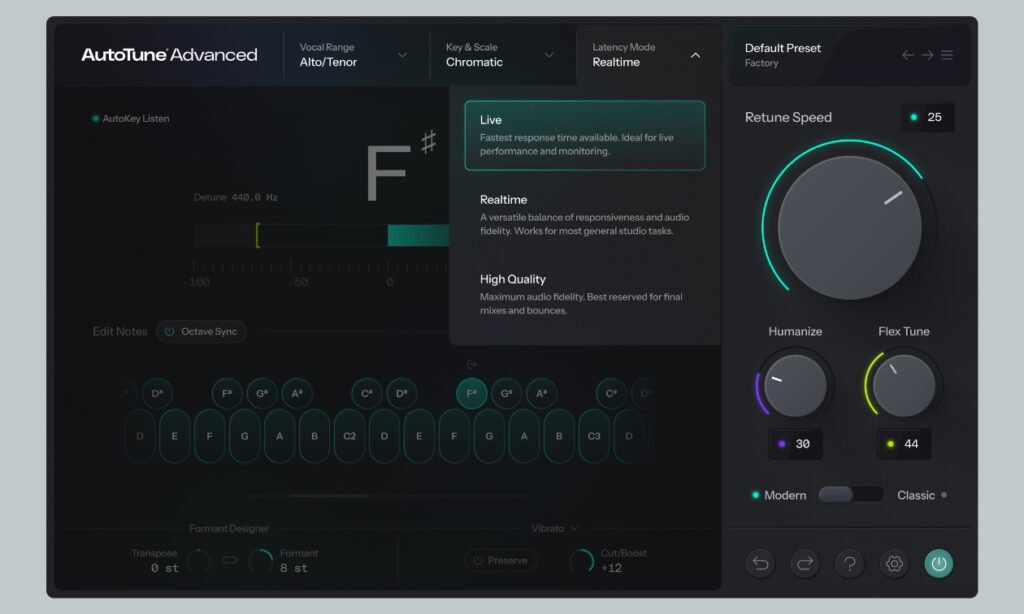
Task: Click the Transpose 0 st value
Action: tap(165, 568)
